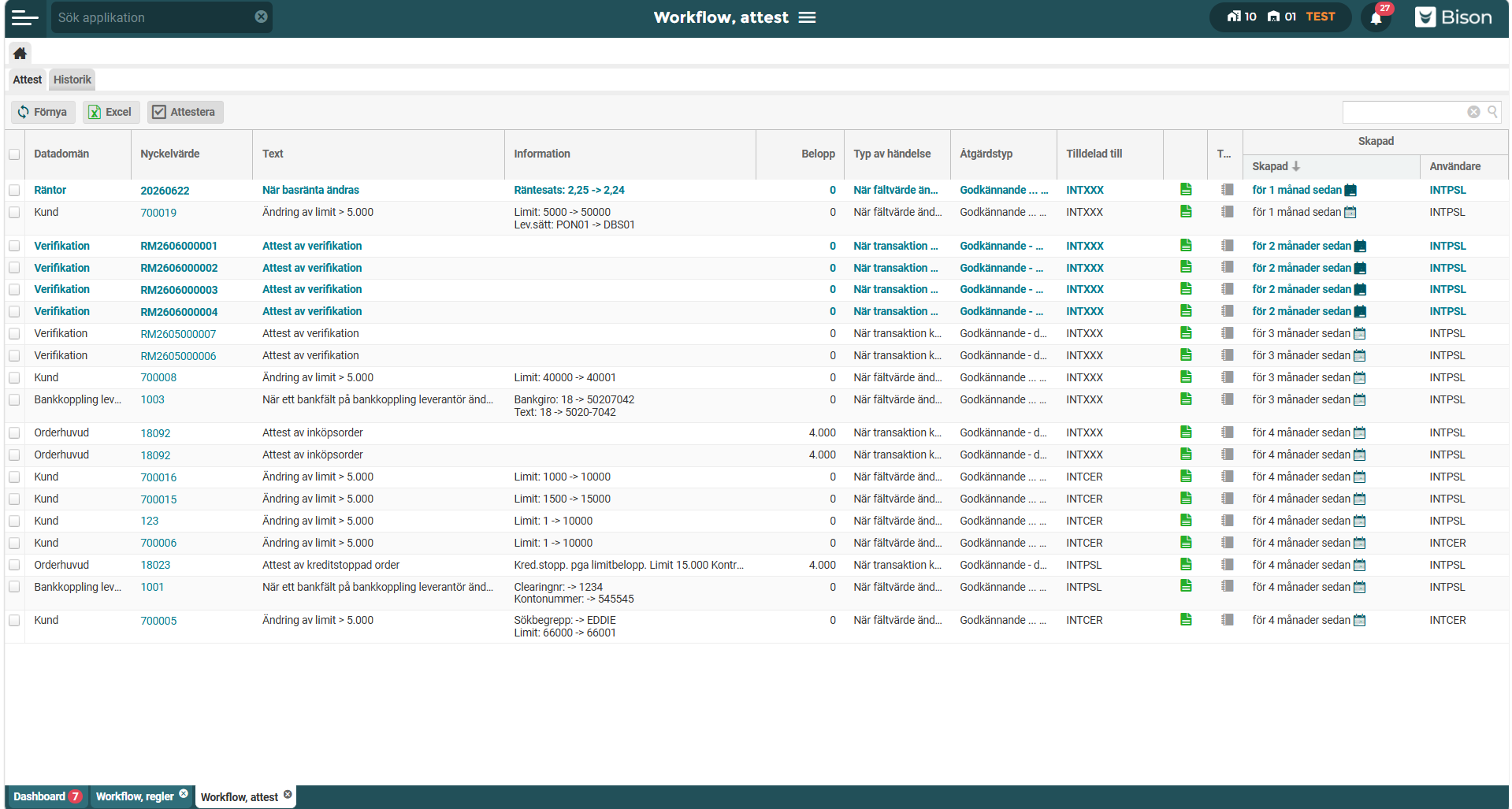This screenshot has height=809, width=1512.
Task: Open gray log icon for RM2606000002
Action: (1227, 267)
